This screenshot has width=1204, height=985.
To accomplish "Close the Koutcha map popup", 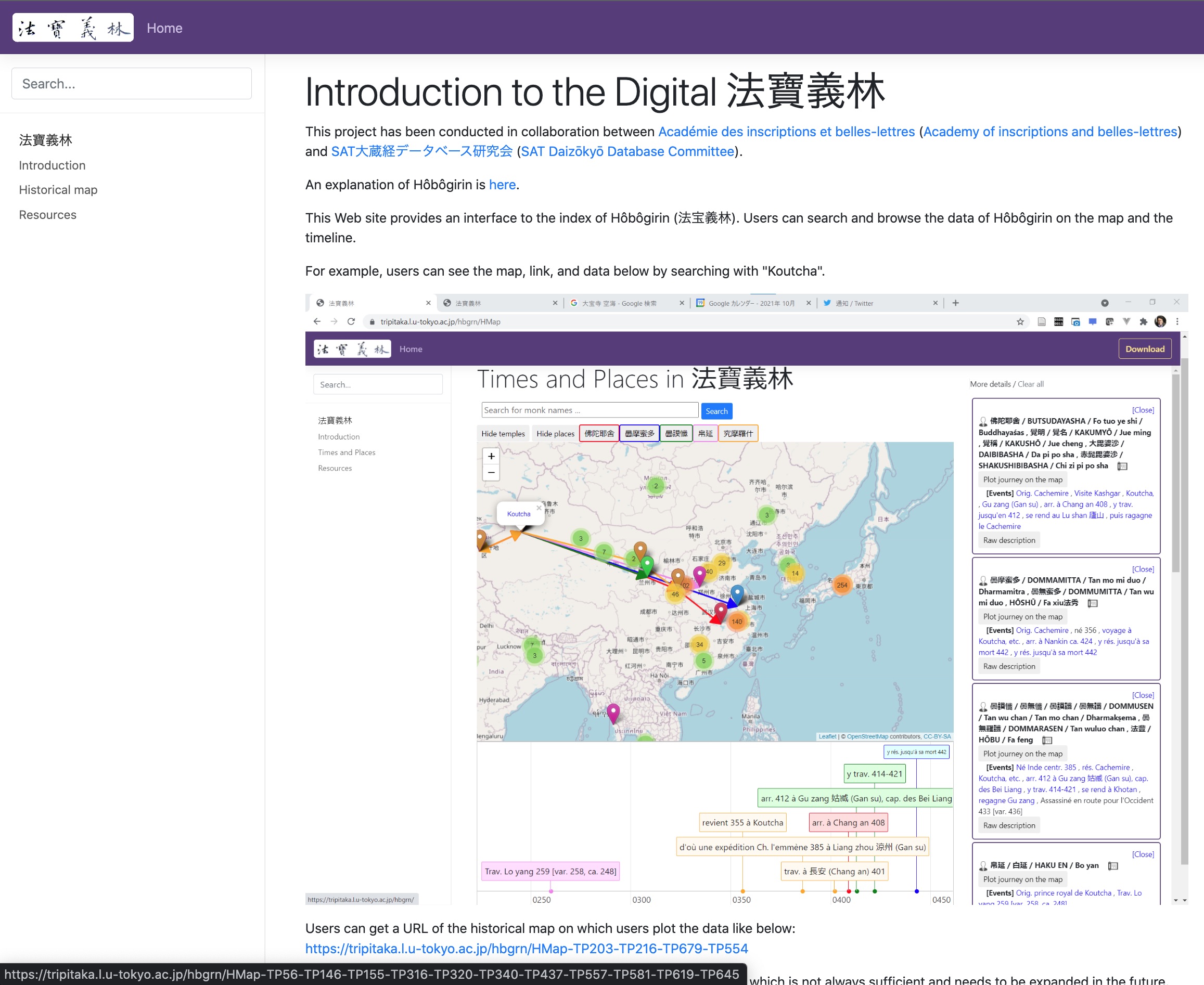I will [x=539, y=507].
